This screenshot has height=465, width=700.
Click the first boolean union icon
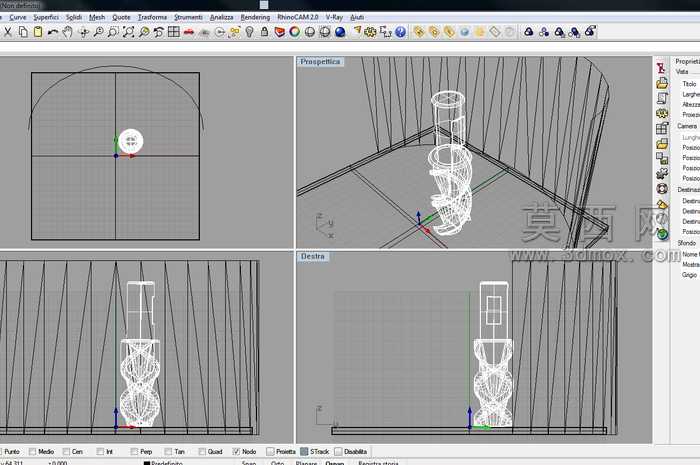click(x=529, y=32)
